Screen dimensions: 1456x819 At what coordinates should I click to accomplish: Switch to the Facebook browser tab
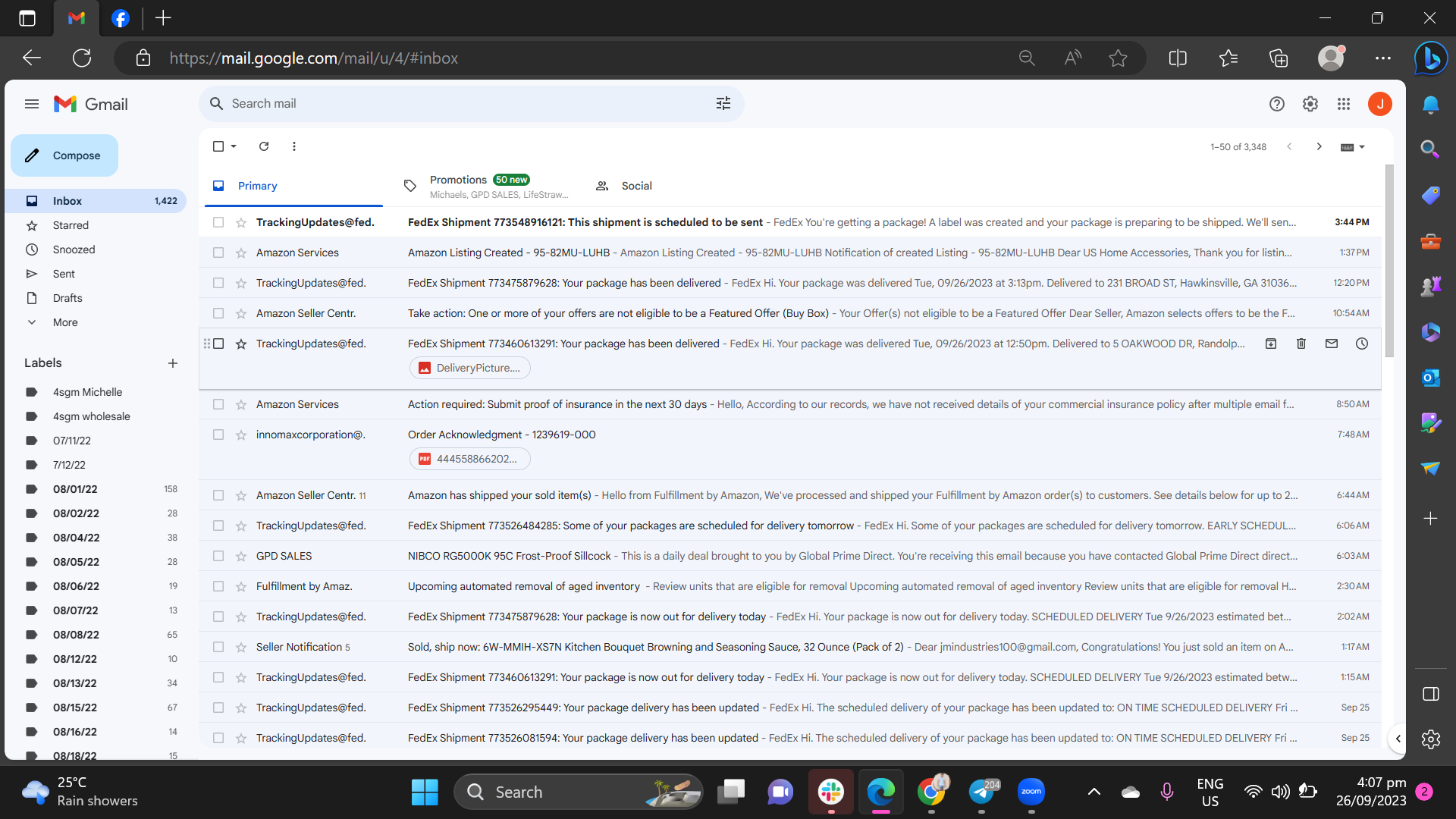point(121,18)
